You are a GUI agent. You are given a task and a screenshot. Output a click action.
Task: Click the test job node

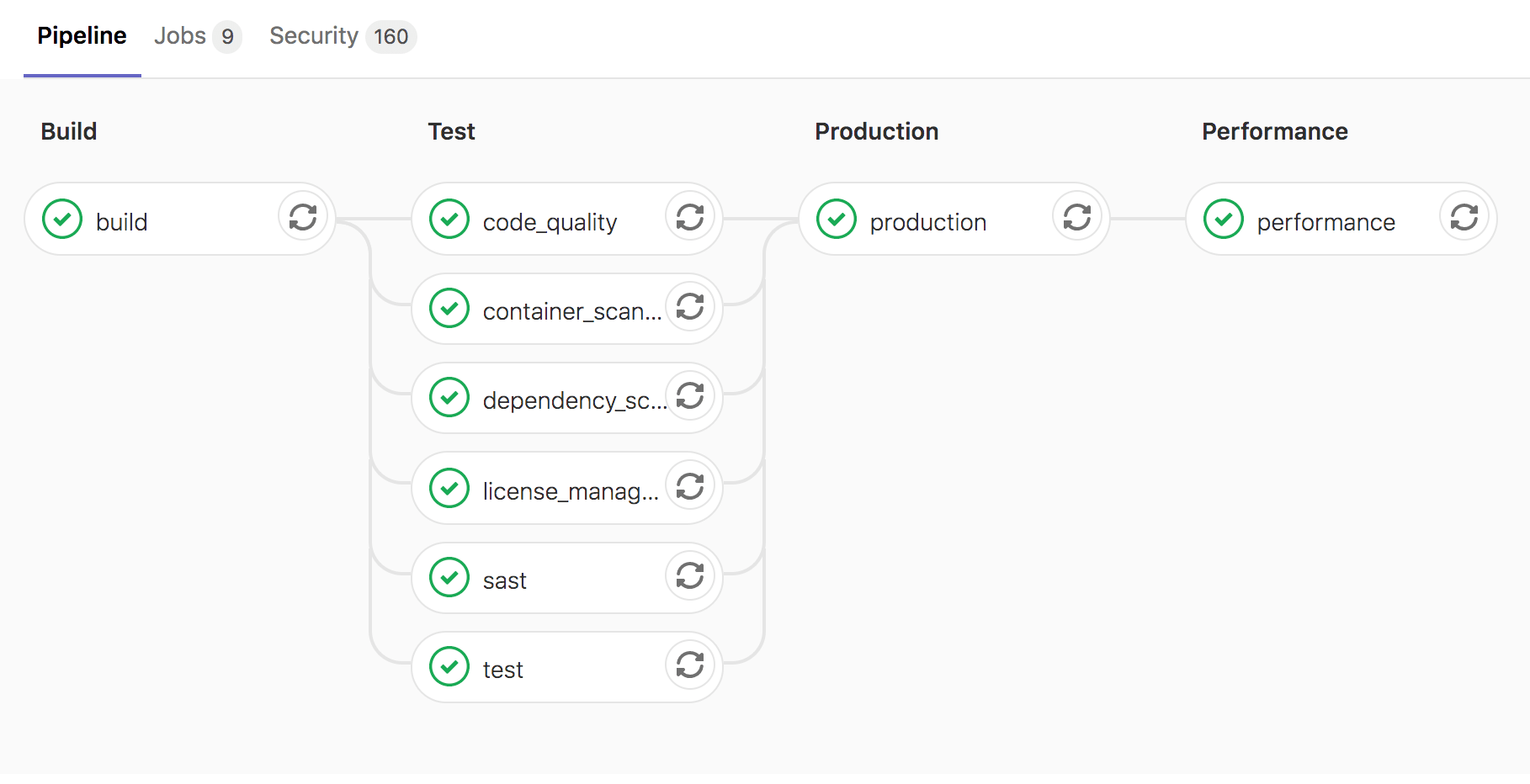pos(502,668)
